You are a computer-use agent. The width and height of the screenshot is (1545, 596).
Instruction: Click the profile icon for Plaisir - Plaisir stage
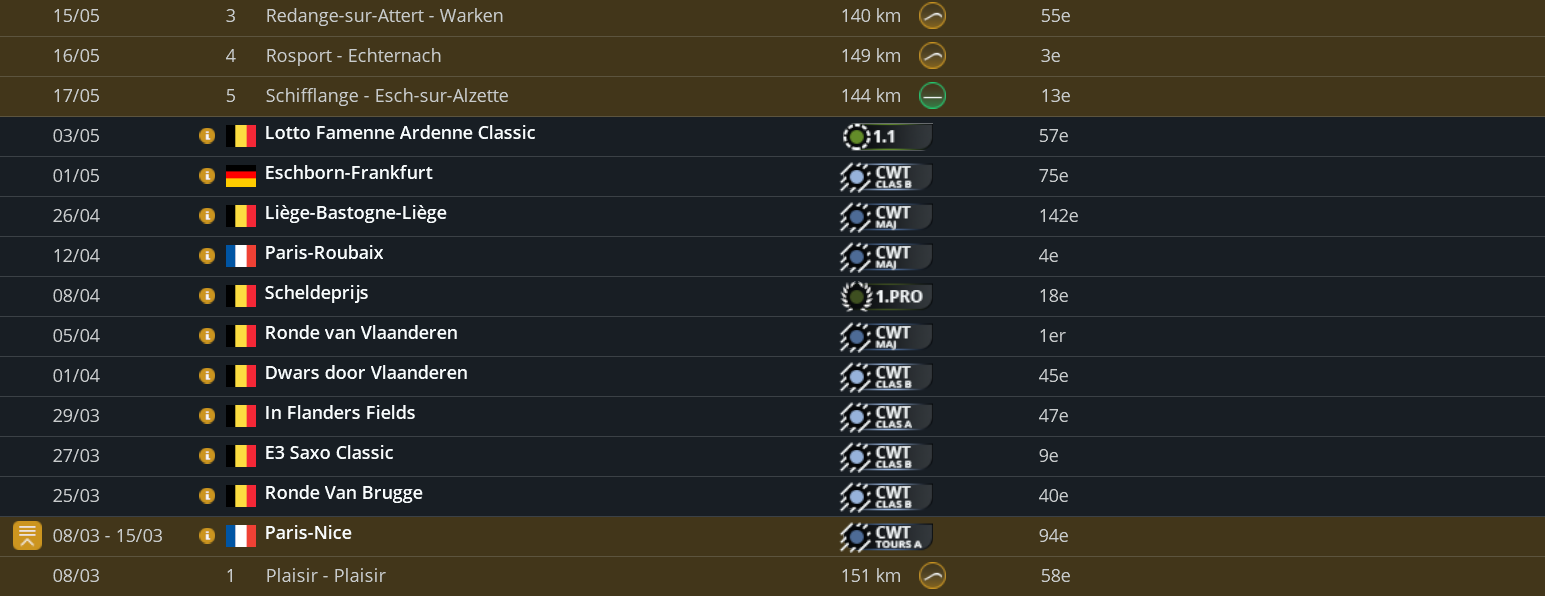tap(932, 576)
